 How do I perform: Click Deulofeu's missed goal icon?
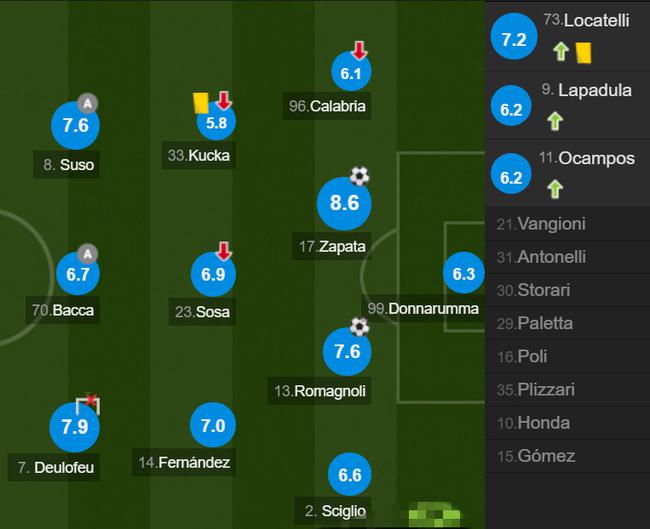coord(88,404)
